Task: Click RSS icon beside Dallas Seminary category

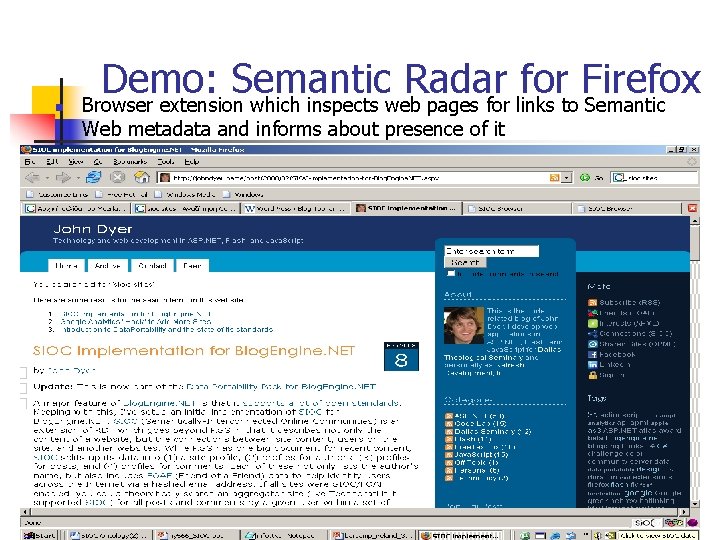Action: pos(449,432)
